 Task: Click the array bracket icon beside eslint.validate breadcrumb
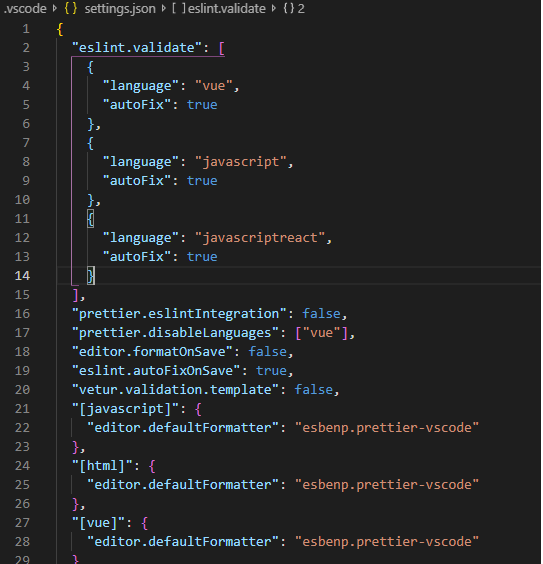tap(179, 8)
